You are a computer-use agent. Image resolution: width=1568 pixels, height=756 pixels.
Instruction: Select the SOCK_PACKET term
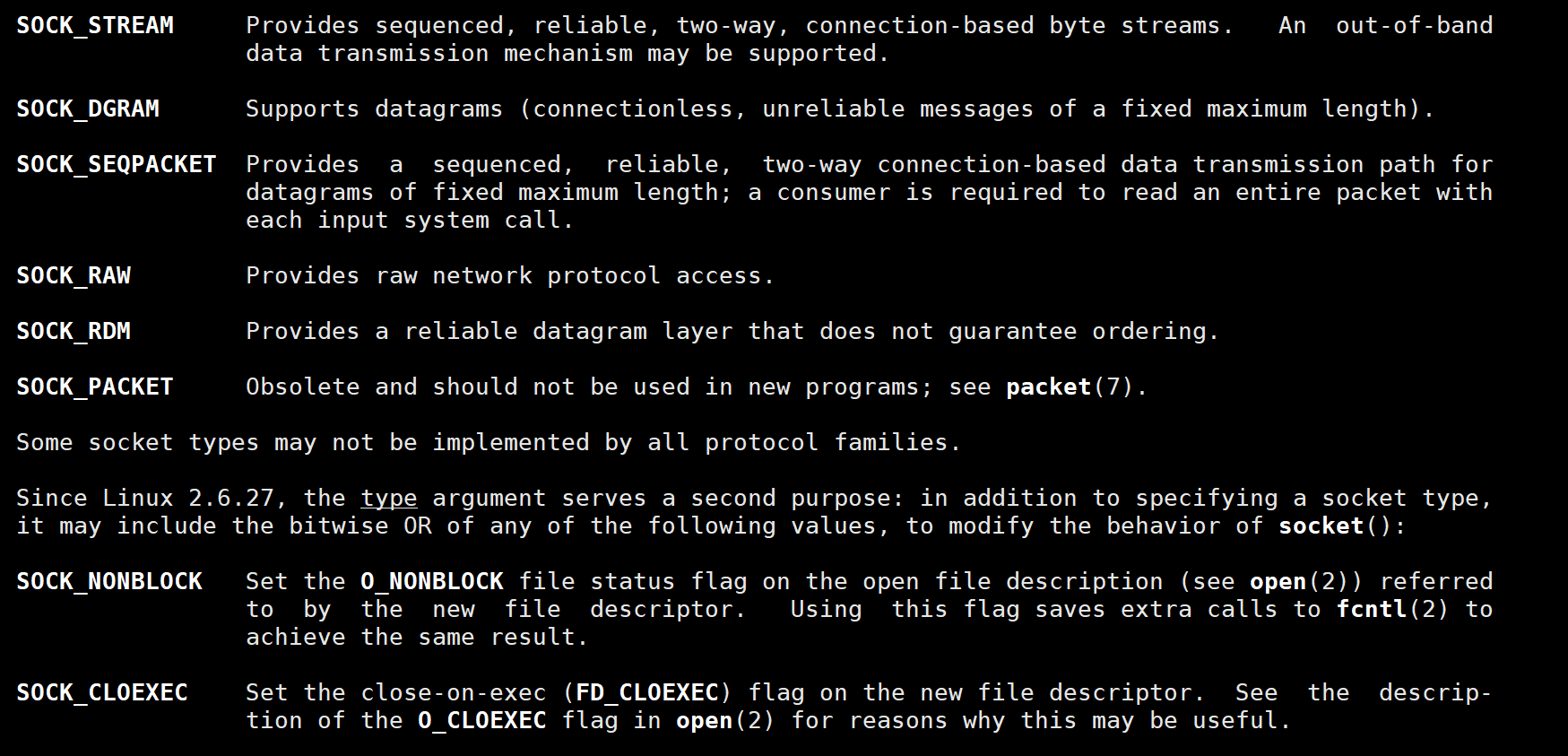click(95, 387)
